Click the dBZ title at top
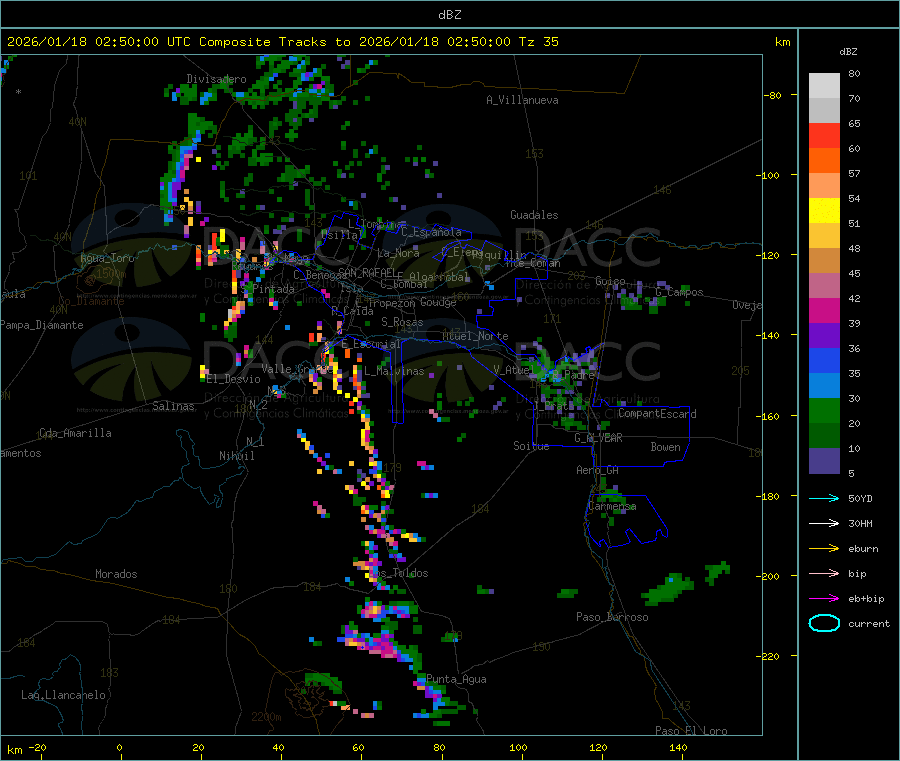 449,14
